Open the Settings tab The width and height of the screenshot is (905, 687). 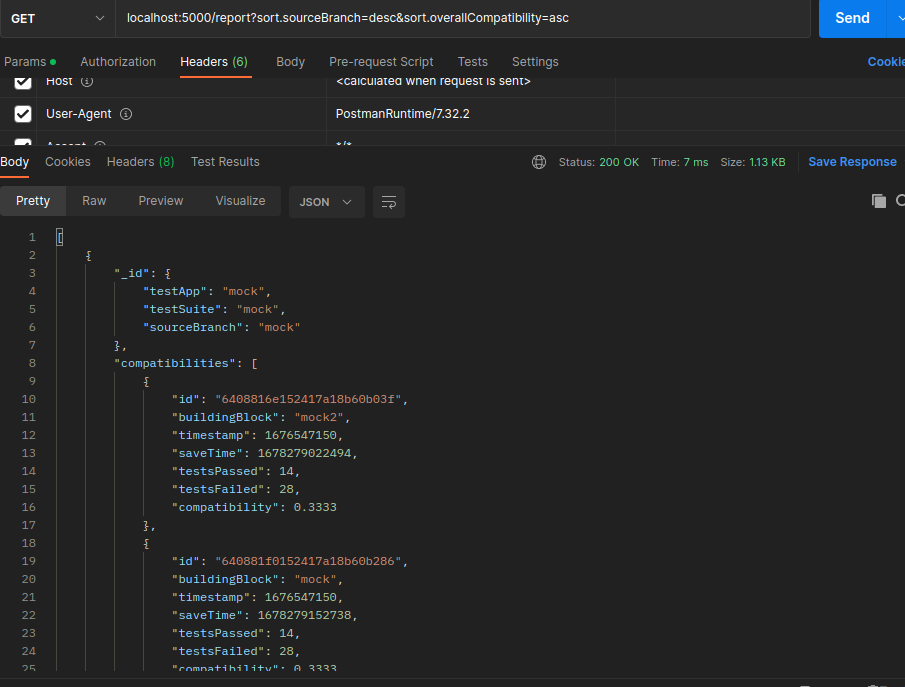pyautogui.click(x=535, y=62)
